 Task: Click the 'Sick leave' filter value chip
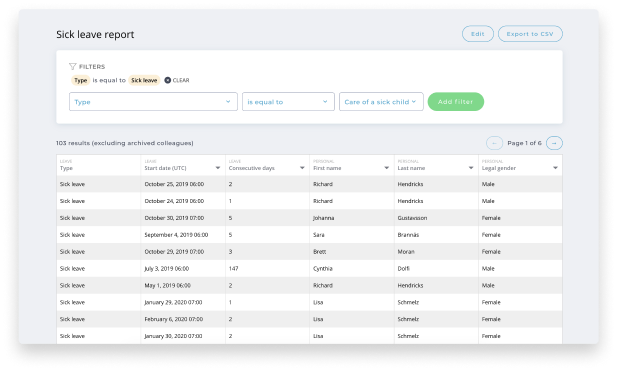pyautogui.click(x=144, y=80)
